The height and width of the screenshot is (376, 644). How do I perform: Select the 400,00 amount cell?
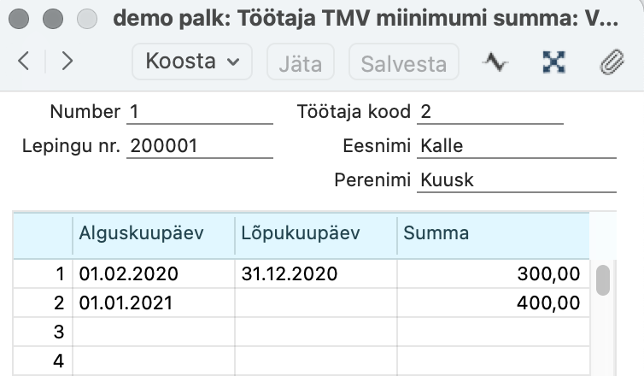(493, 303)
